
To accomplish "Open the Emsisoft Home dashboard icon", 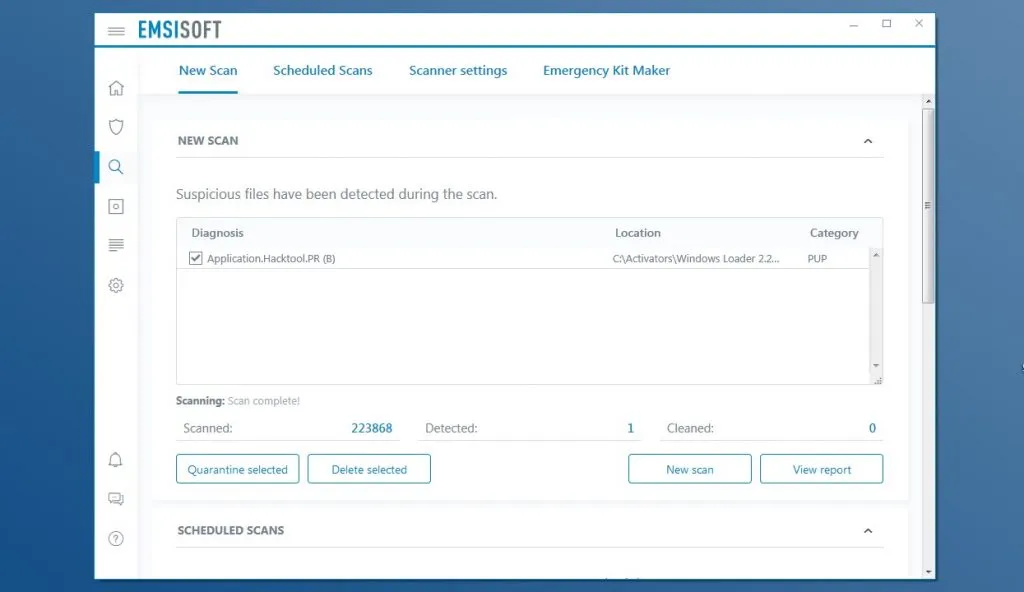I will 115,88.
